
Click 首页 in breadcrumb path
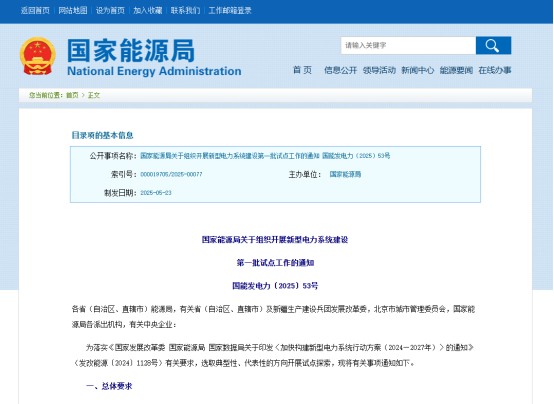[72, 95]
